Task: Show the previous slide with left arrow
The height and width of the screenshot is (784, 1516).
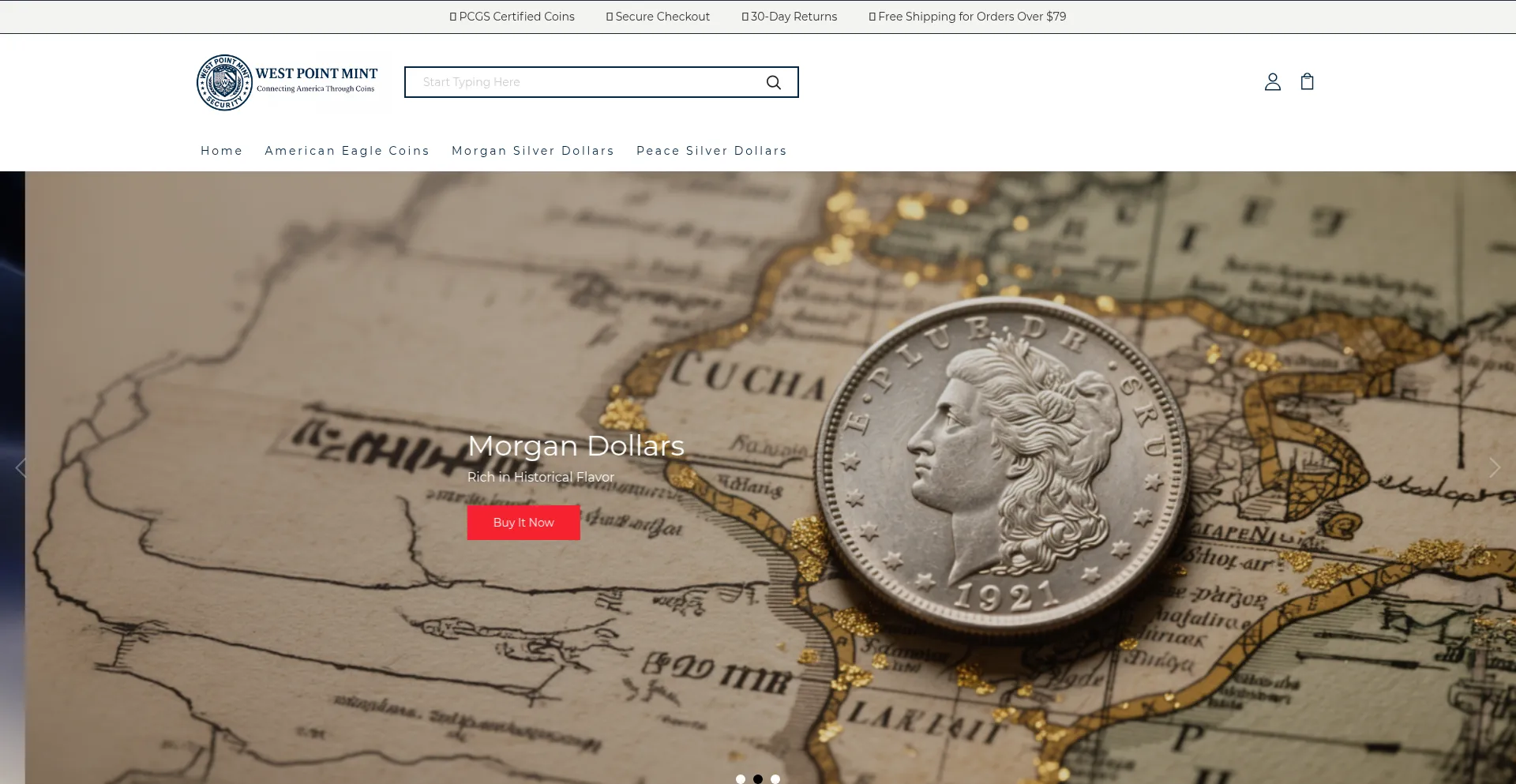Action: coord(21,468)
